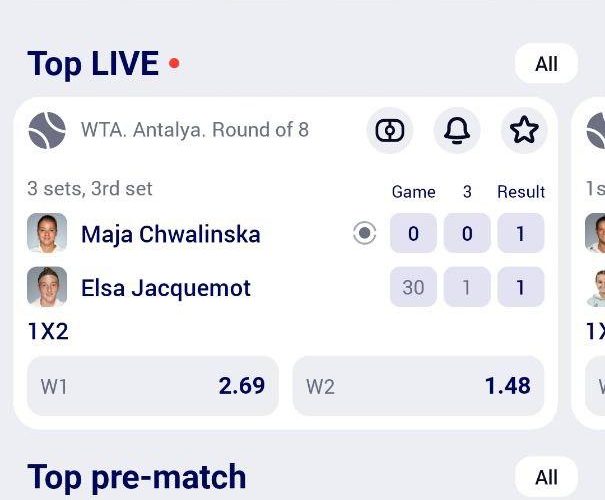605x500 pixels.
Task: Click the red live indicator dot
Action: click(174, 64)
